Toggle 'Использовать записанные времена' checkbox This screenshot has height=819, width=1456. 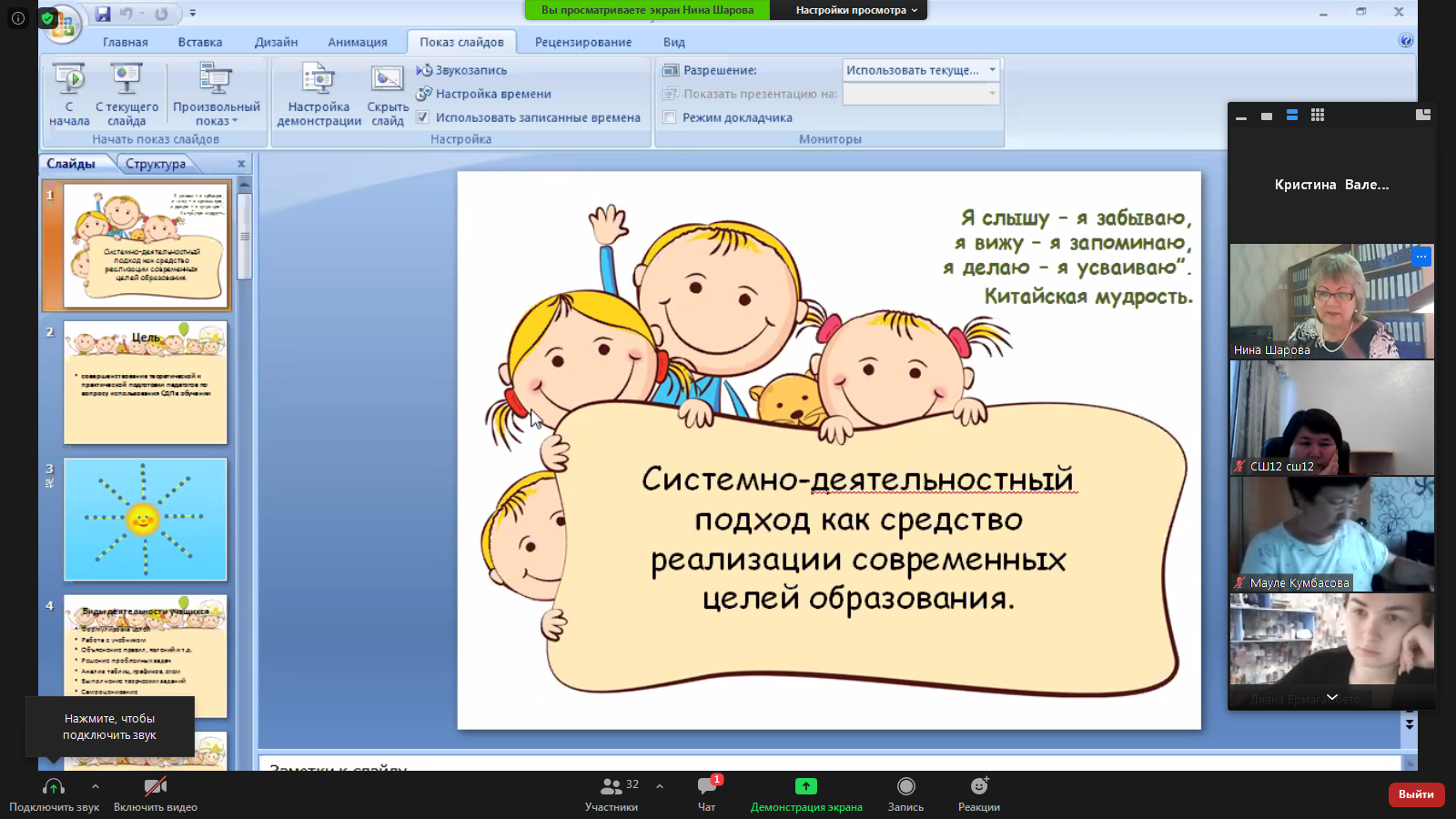tap(423, 117)
